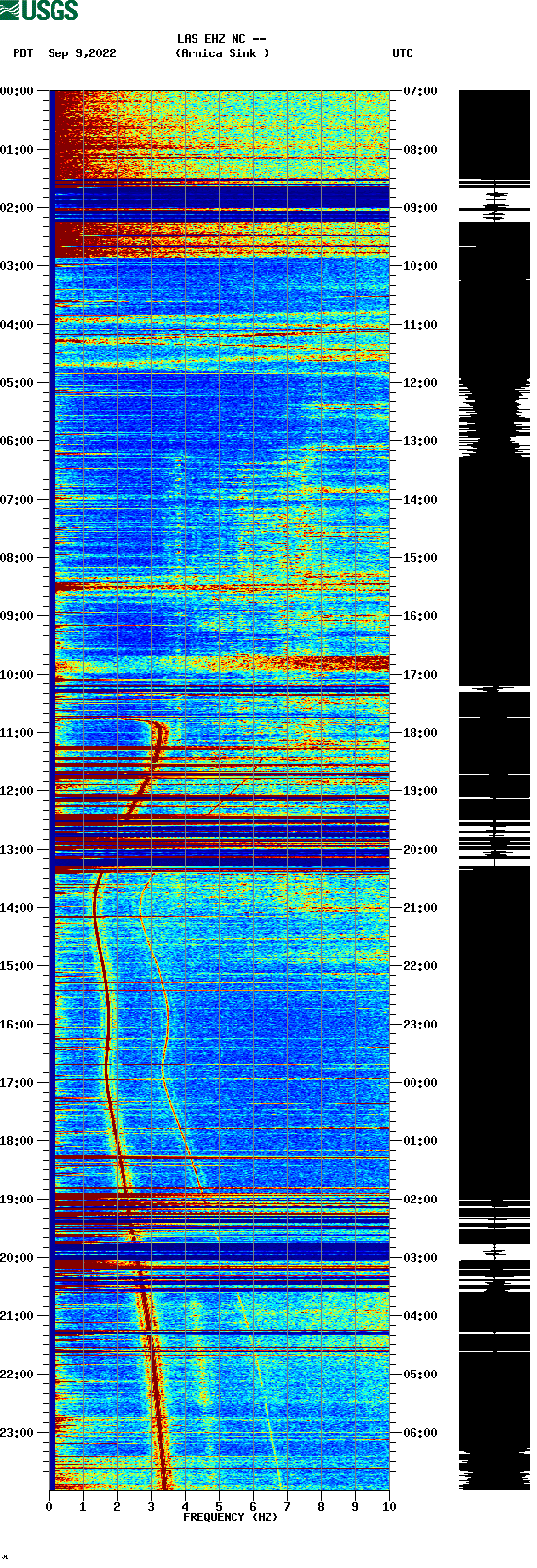Click the 06:00 PDT time tick label
The width and height of the screenshot is (537, 1568).
[18, 441]
